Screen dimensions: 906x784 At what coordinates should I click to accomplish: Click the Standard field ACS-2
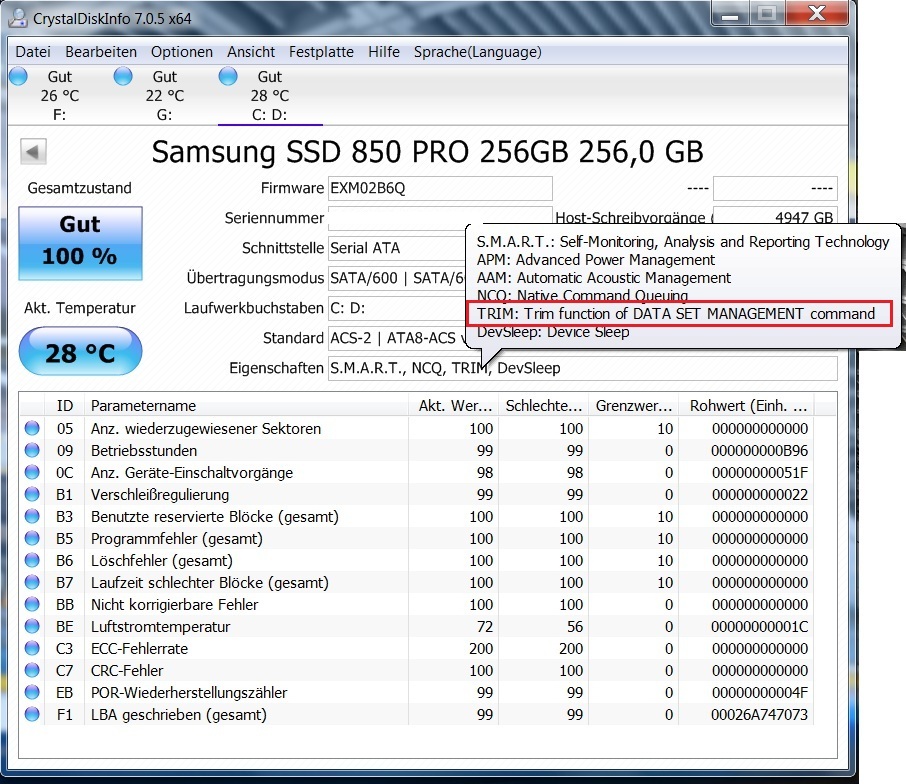(x=398, y=338)
